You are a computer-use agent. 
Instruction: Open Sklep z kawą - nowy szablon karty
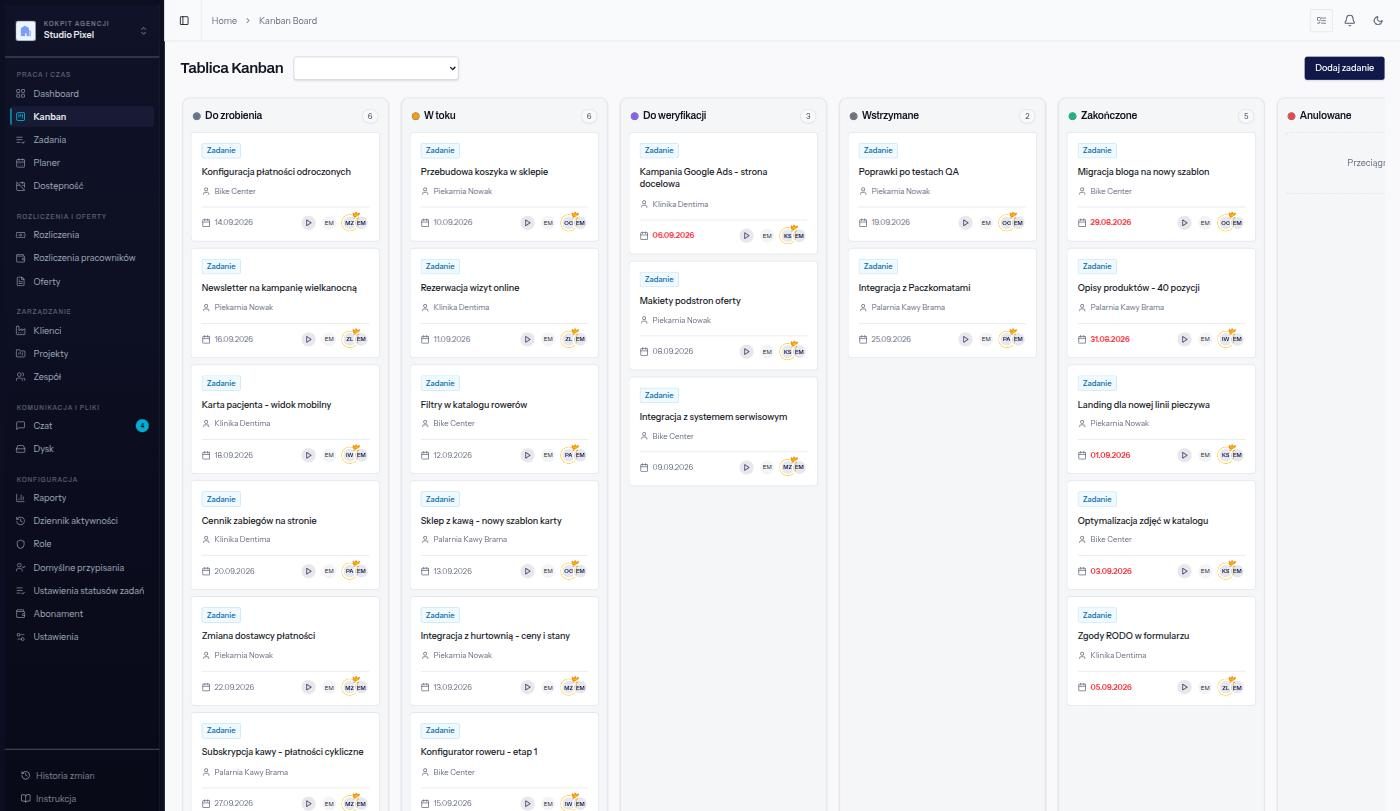pyautogui.click(x=504, y=534)
